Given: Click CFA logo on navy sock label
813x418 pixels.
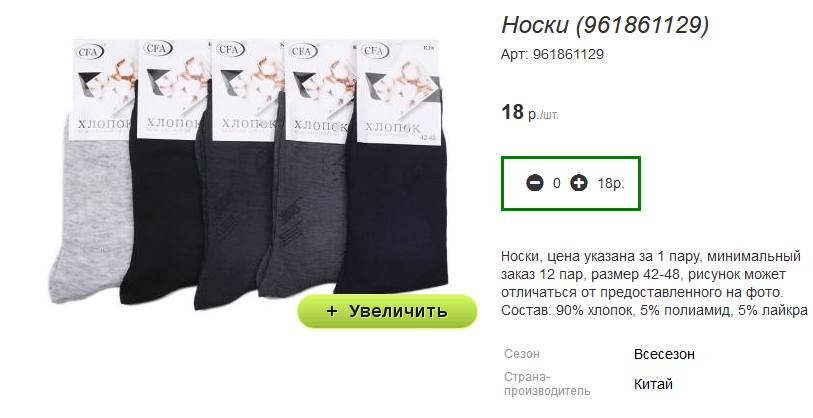Looking at the screenshot, I should pos(375,51).
